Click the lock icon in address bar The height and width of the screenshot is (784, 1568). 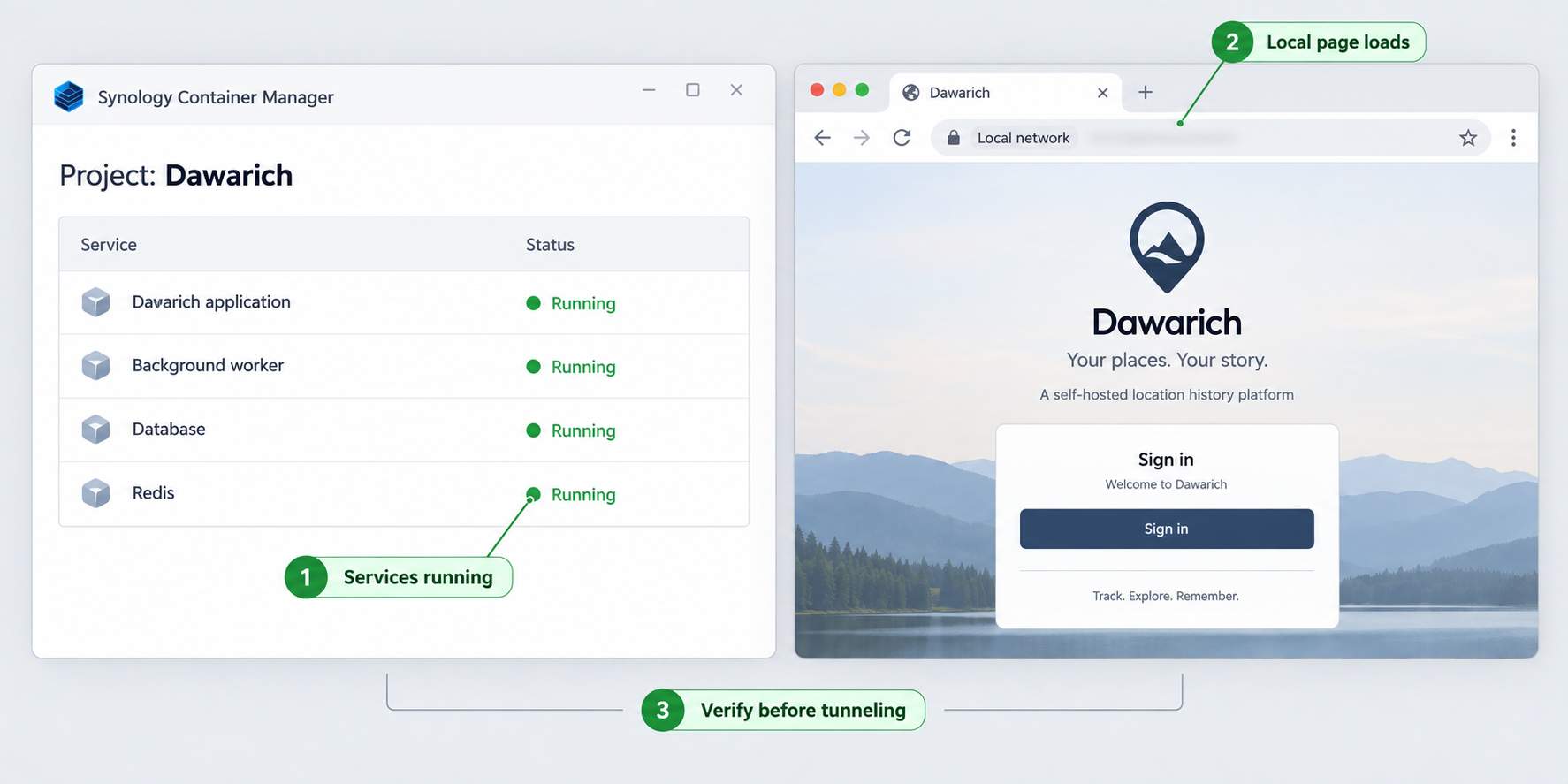coord(953,138)
